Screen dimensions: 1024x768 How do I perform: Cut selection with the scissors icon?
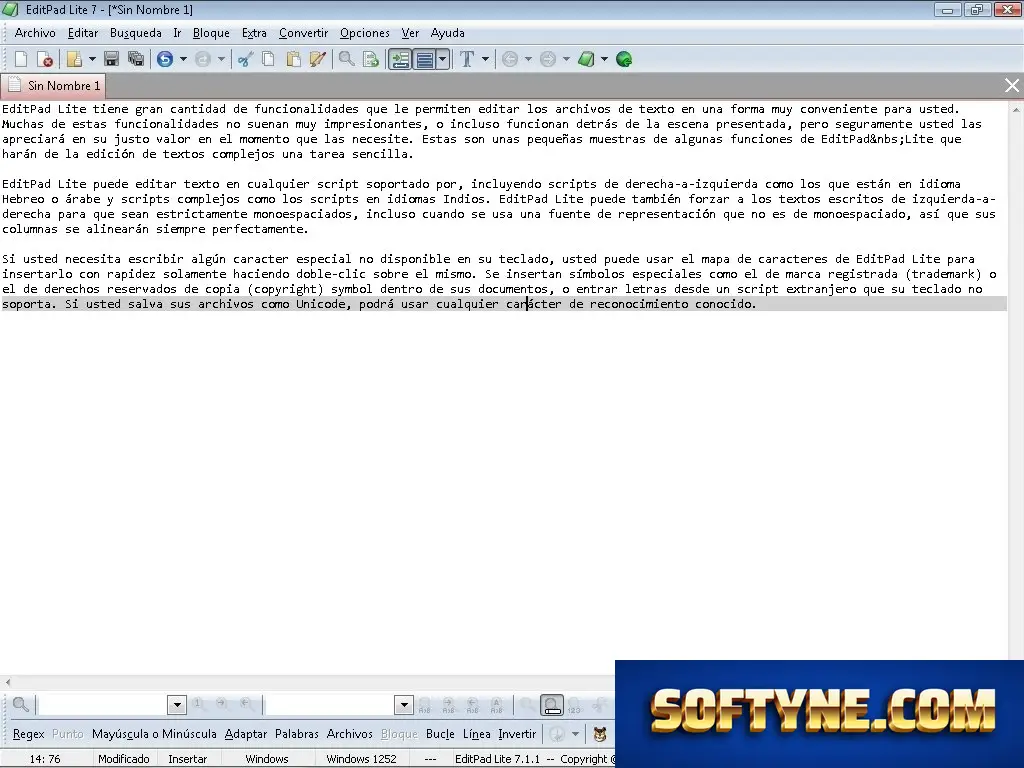(x=245, y=59)
